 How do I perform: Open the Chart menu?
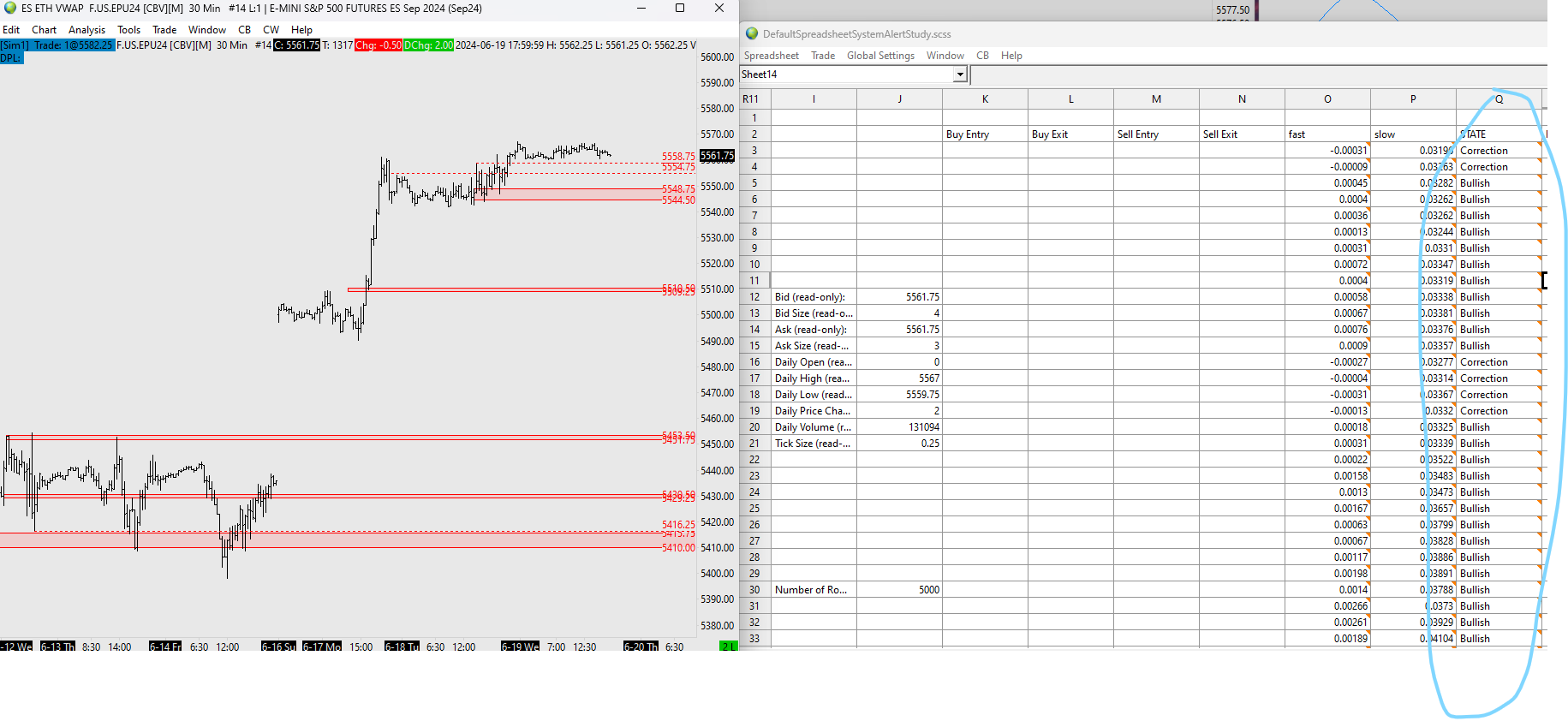point(45,30)
